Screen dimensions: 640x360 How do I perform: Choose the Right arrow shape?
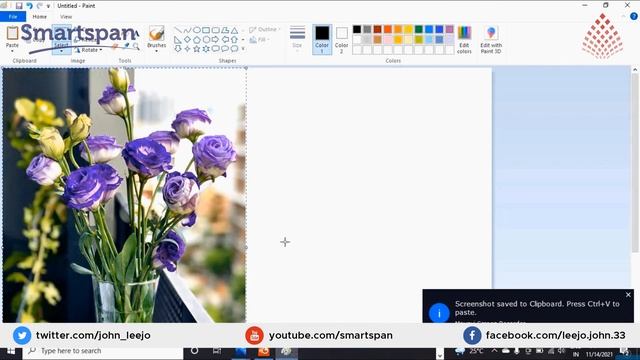point(216,40)
